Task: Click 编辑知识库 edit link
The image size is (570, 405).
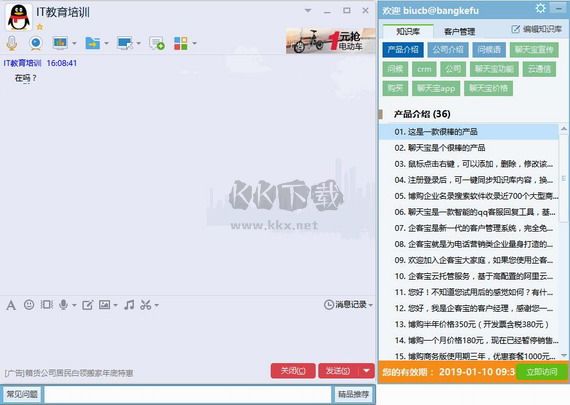Action: point(537,29)
